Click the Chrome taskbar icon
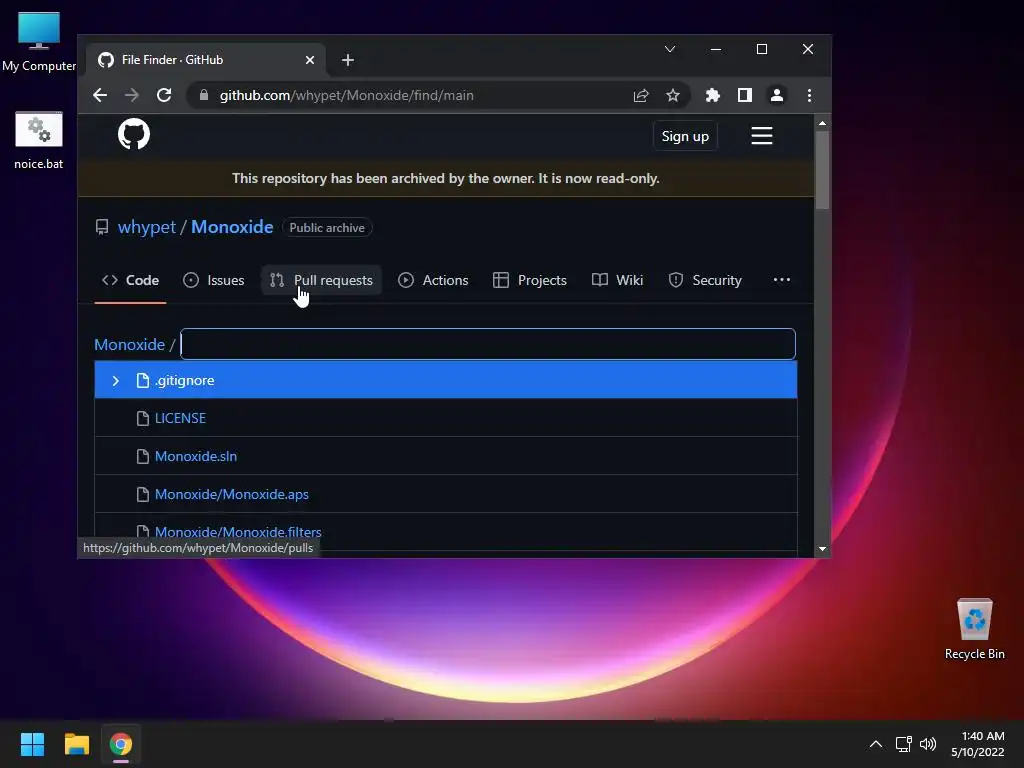The image size is (1024, 768). 121,744
